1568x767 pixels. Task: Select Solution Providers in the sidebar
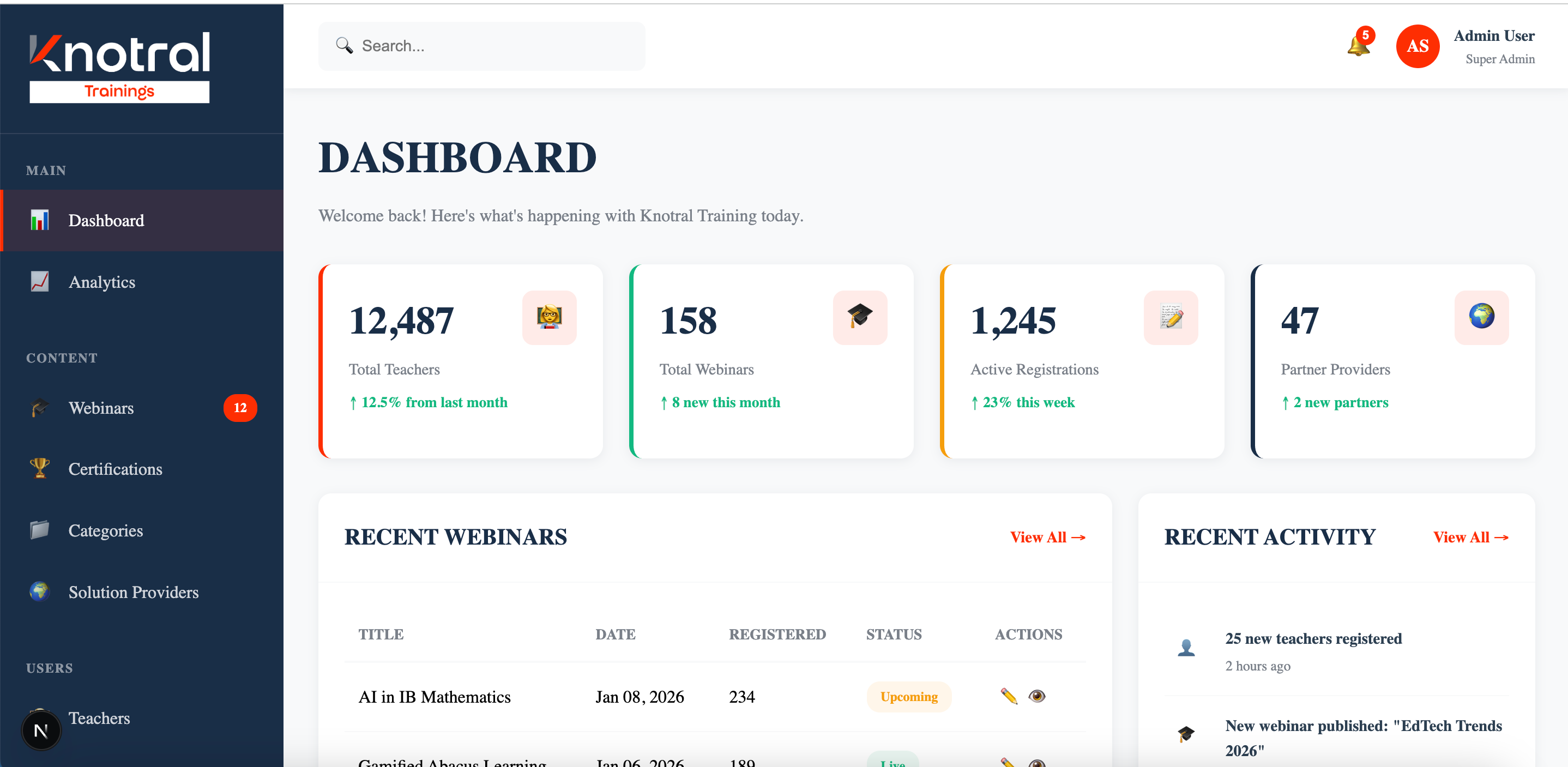(x=134, y=591)
